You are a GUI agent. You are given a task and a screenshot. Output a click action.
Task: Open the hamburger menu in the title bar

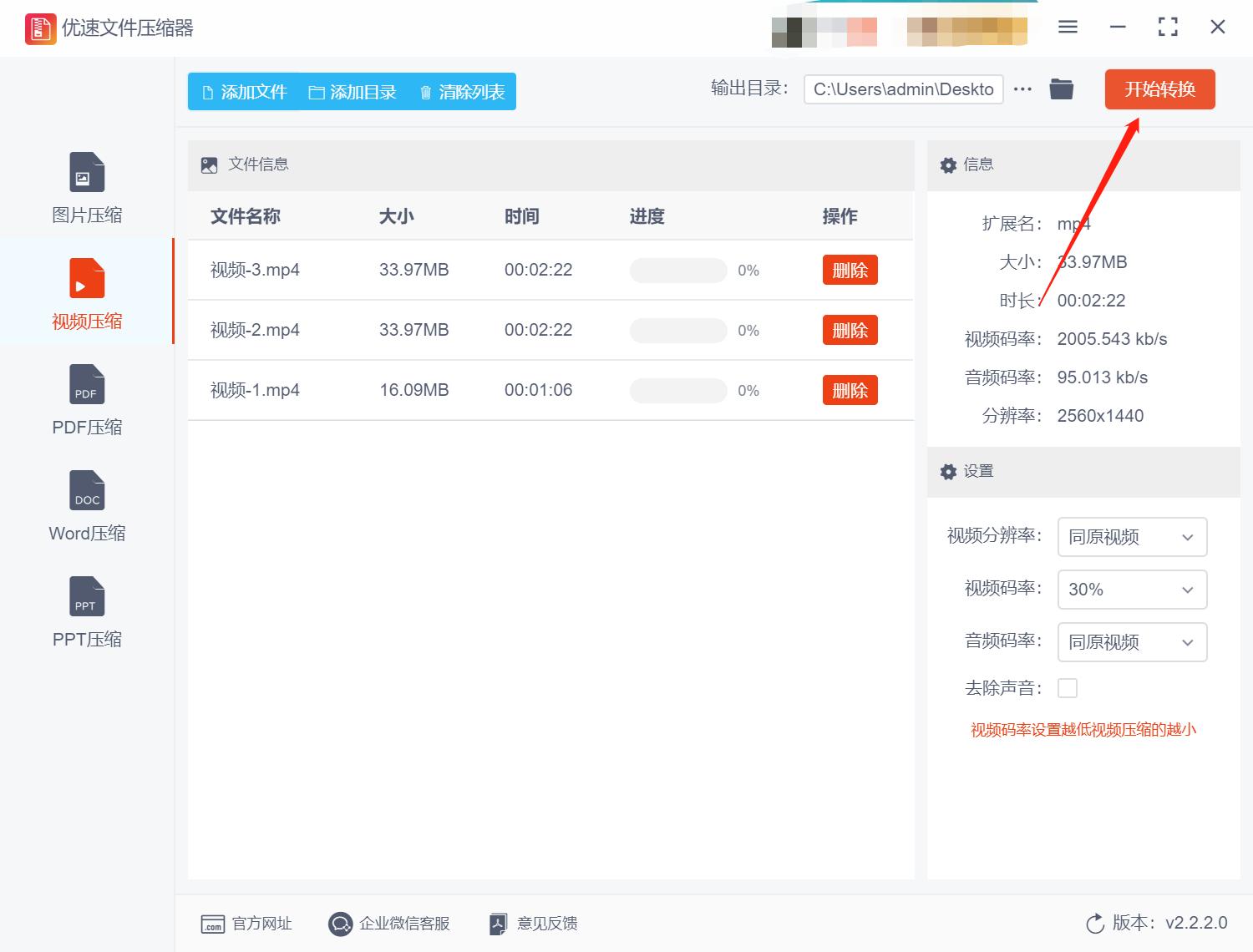1067,27
